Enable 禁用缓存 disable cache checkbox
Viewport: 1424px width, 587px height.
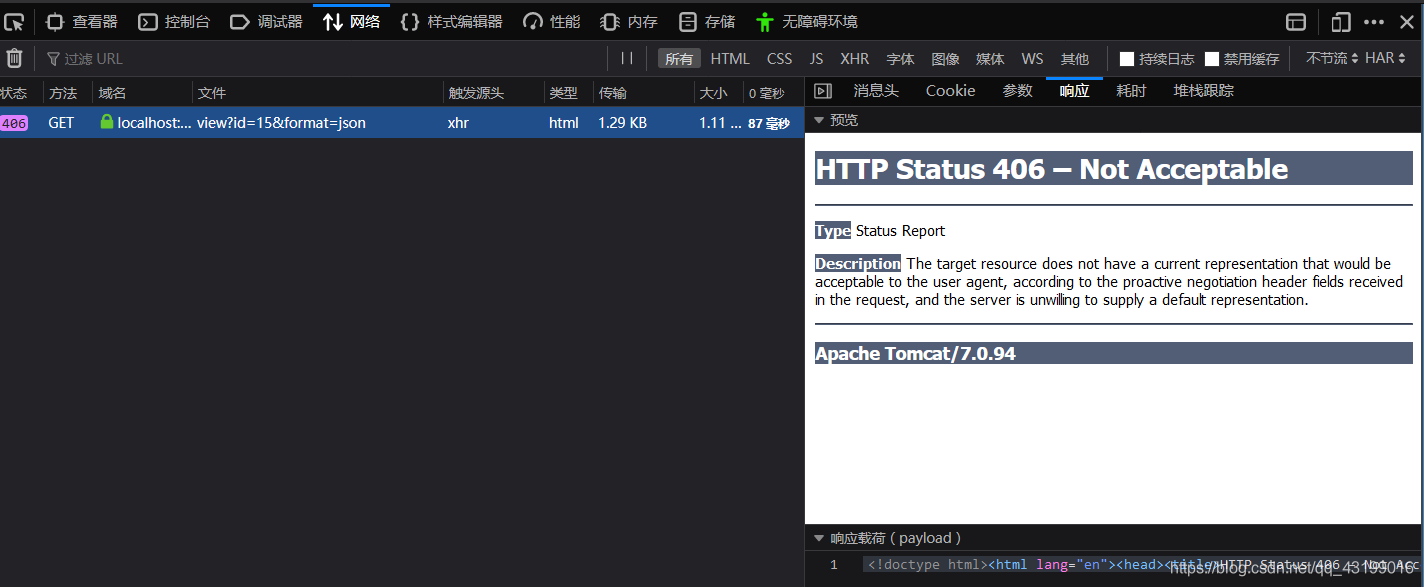1212,59
